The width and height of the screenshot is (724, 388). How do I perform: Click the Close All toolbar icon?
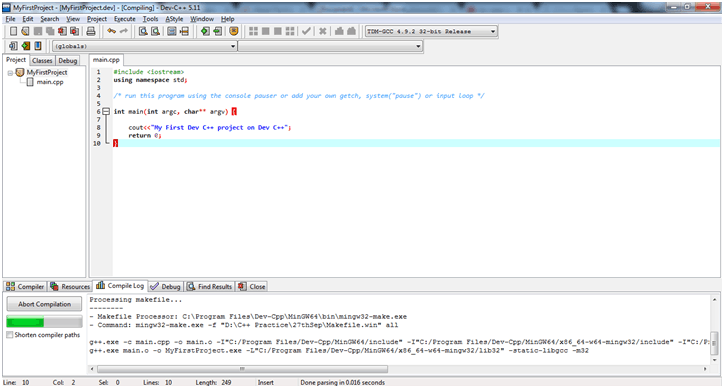74,31
